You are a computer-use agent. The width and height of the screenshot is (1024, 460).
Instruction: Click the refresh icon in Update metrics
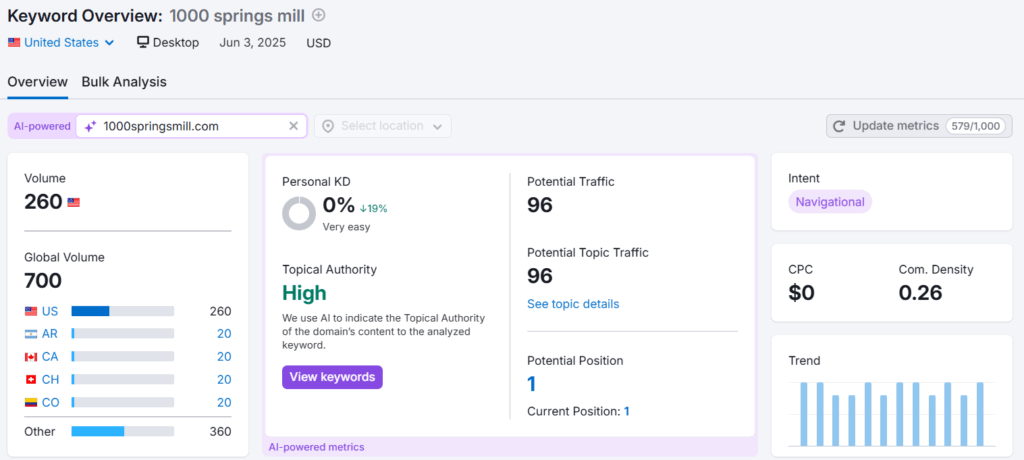[x=839, y=126]
